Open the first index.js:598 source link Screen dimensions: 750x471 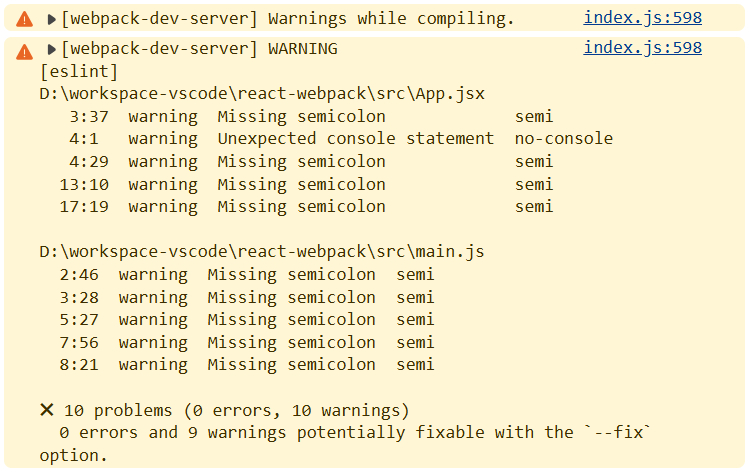tap(642, 18)
